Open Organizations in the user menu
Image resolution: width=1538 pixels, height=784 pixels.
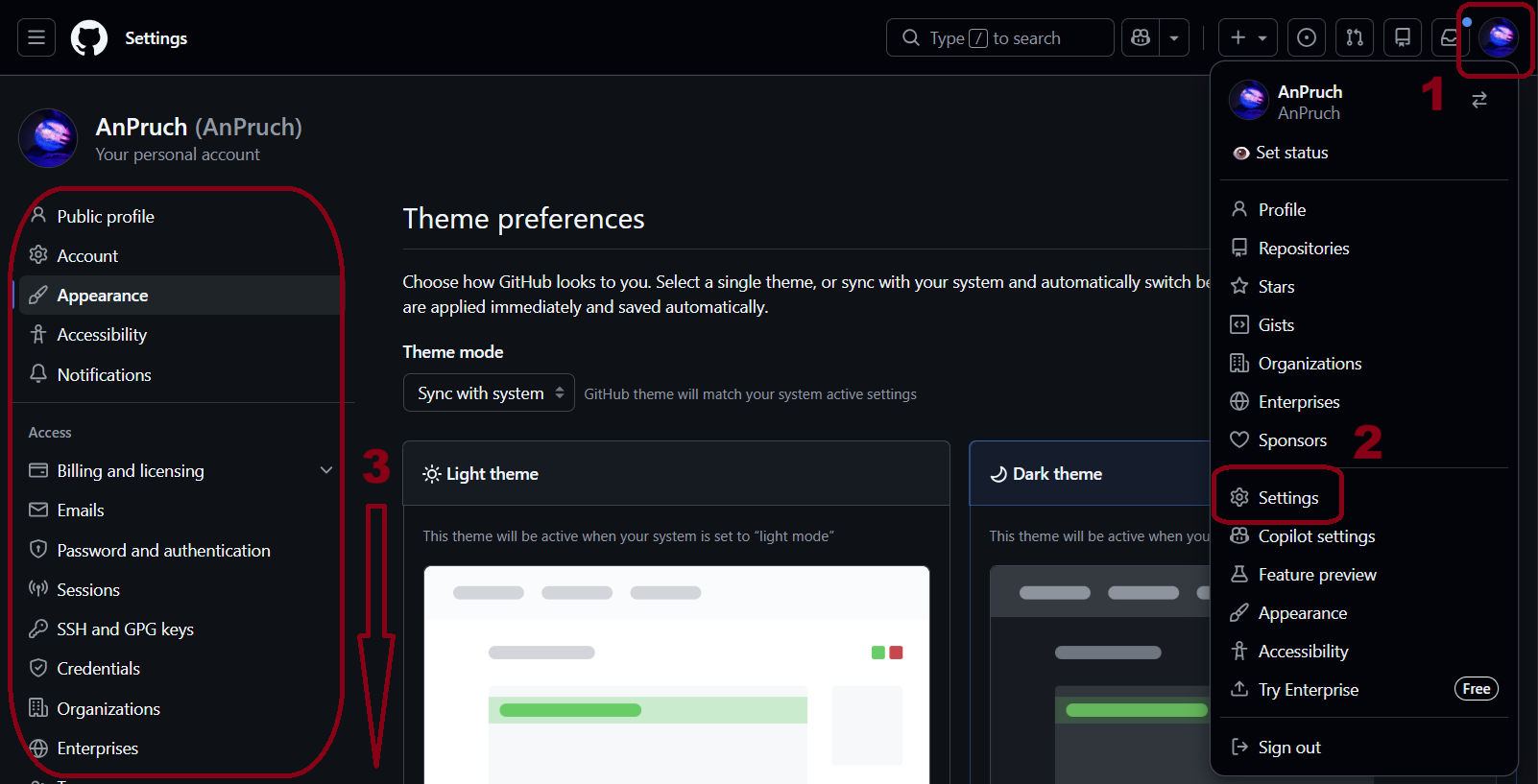[x=1364, y=363]
